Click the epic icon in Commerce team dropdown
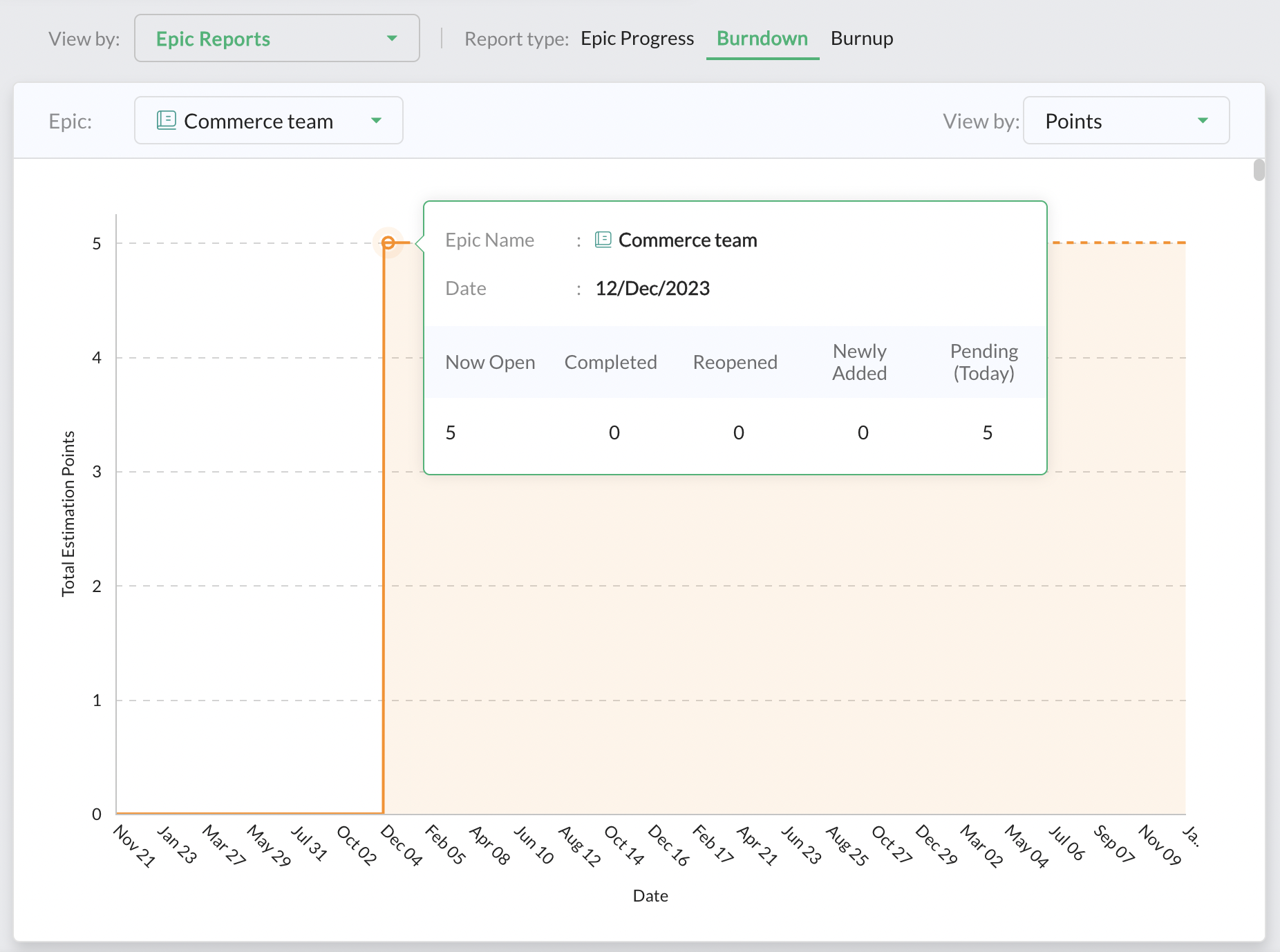1280x952 pixels. (x=167, y=120)
